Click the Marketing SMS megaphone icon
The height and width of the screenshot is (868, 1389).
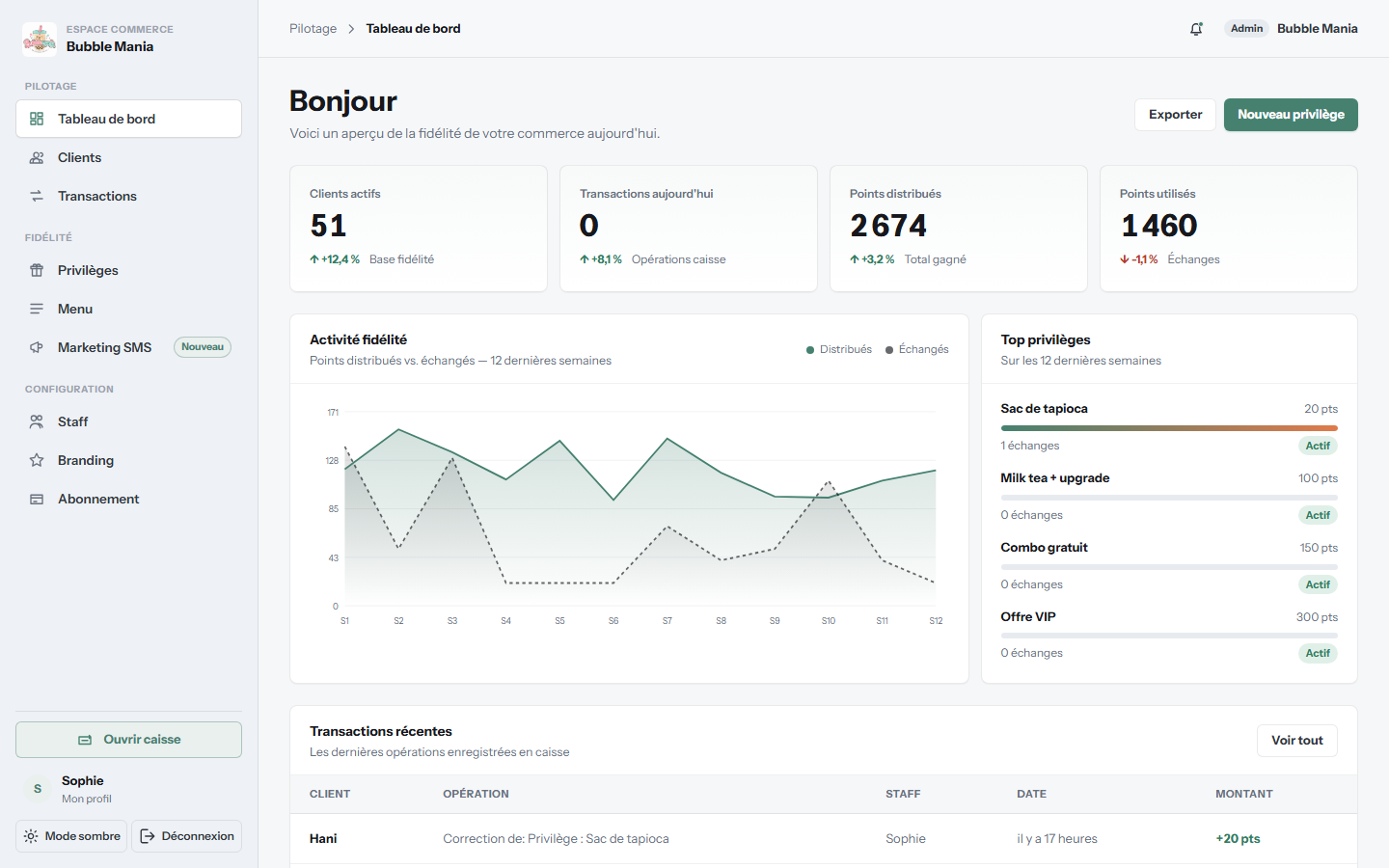(37, 347)
